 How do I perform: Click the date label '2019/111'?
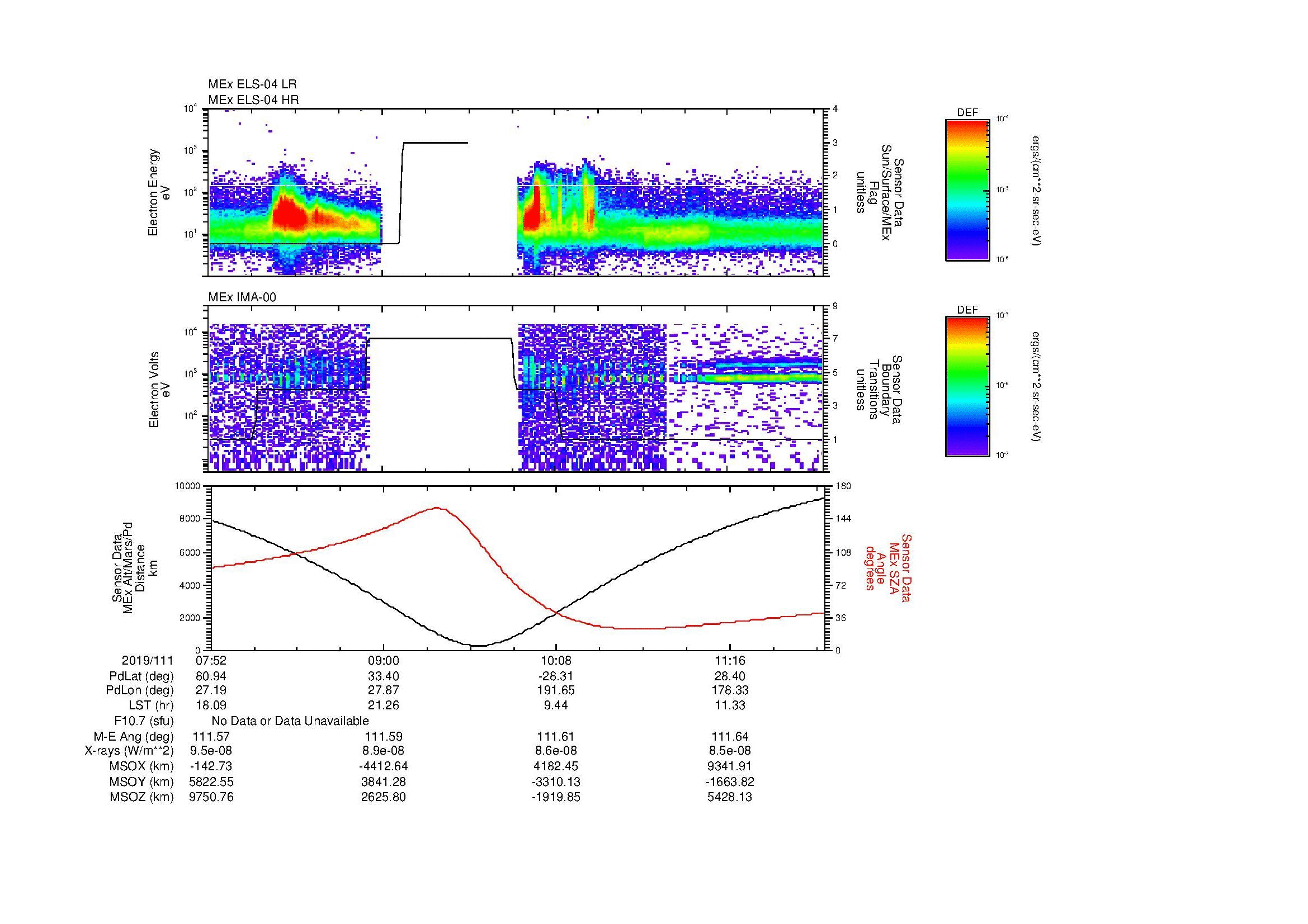(148, 661)
